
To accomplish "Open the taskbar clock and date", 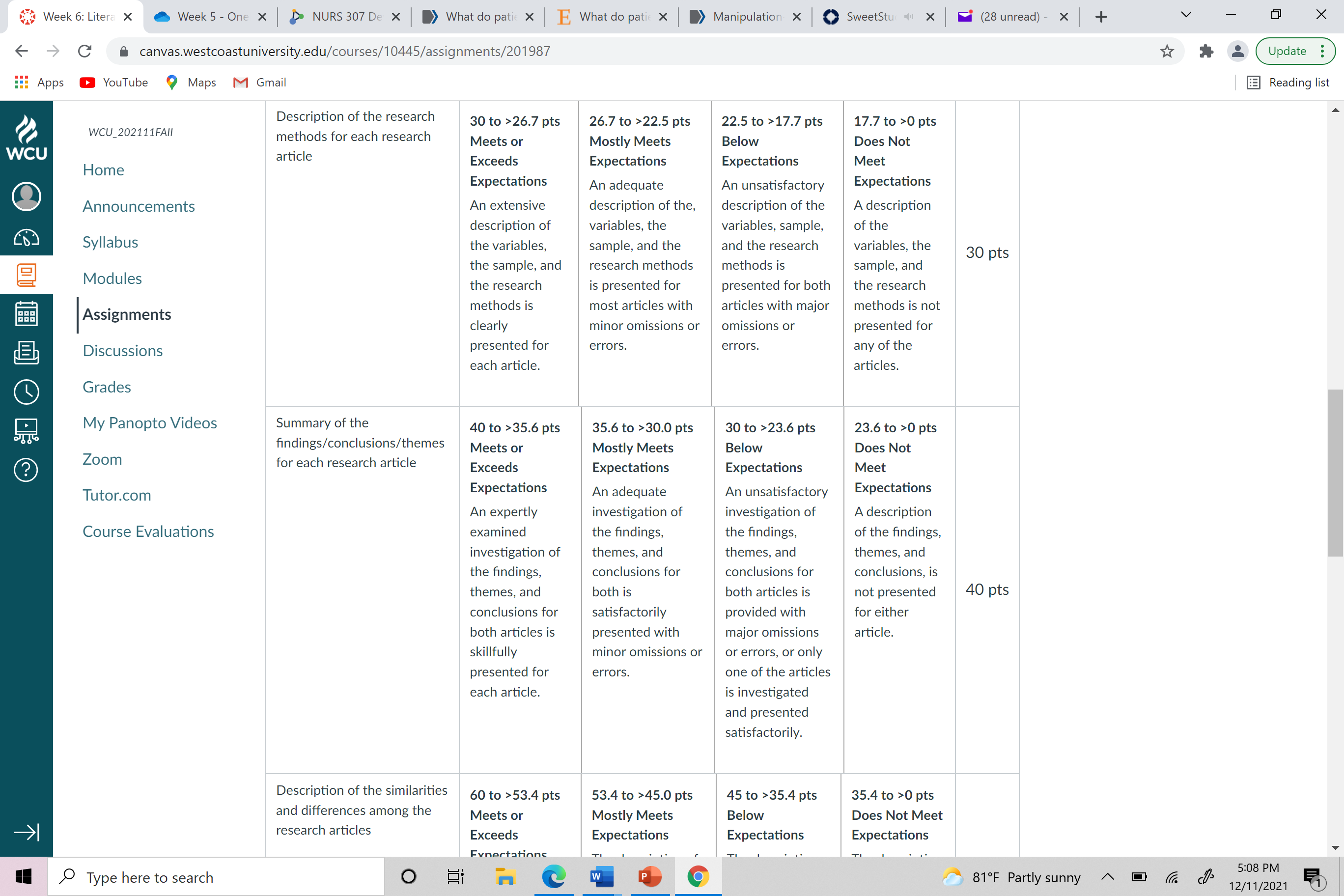I will click(1259, 876).
